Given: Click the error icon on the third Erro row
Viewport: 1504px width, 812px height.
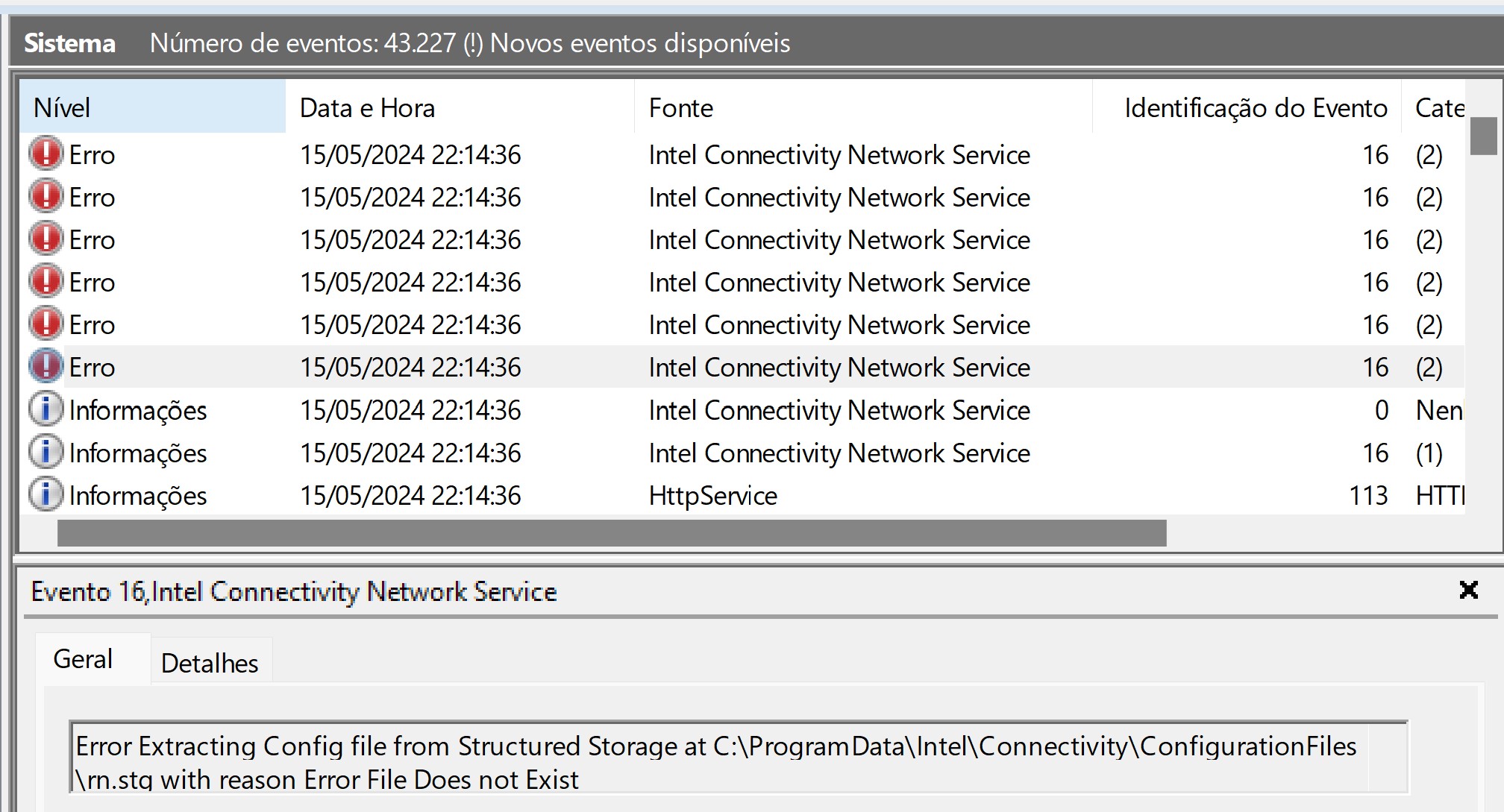Looking at the screenshot, I should coord(46,239).
